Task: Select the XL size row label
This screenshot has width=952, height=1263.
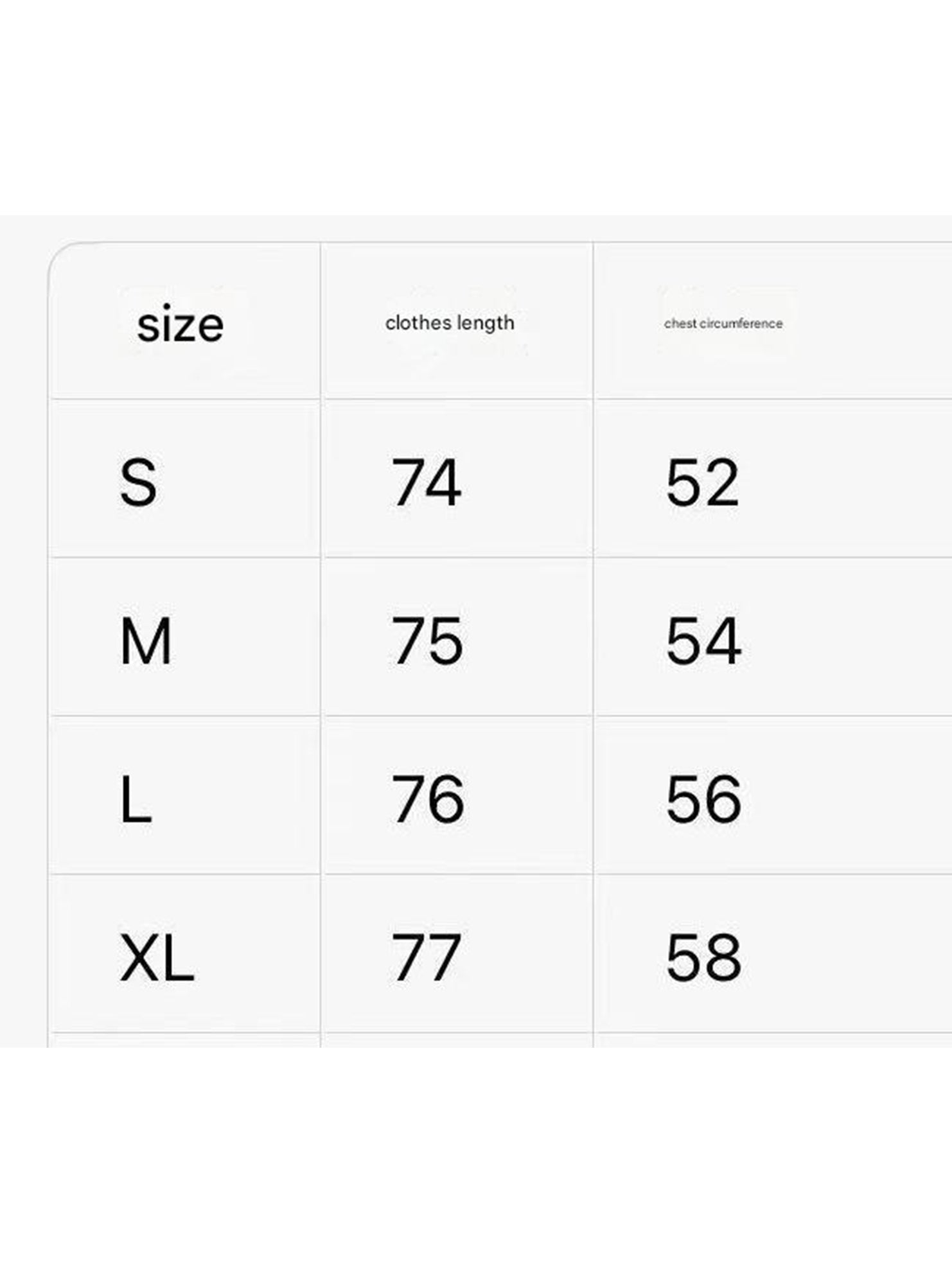Action: [x=157, y=957]
